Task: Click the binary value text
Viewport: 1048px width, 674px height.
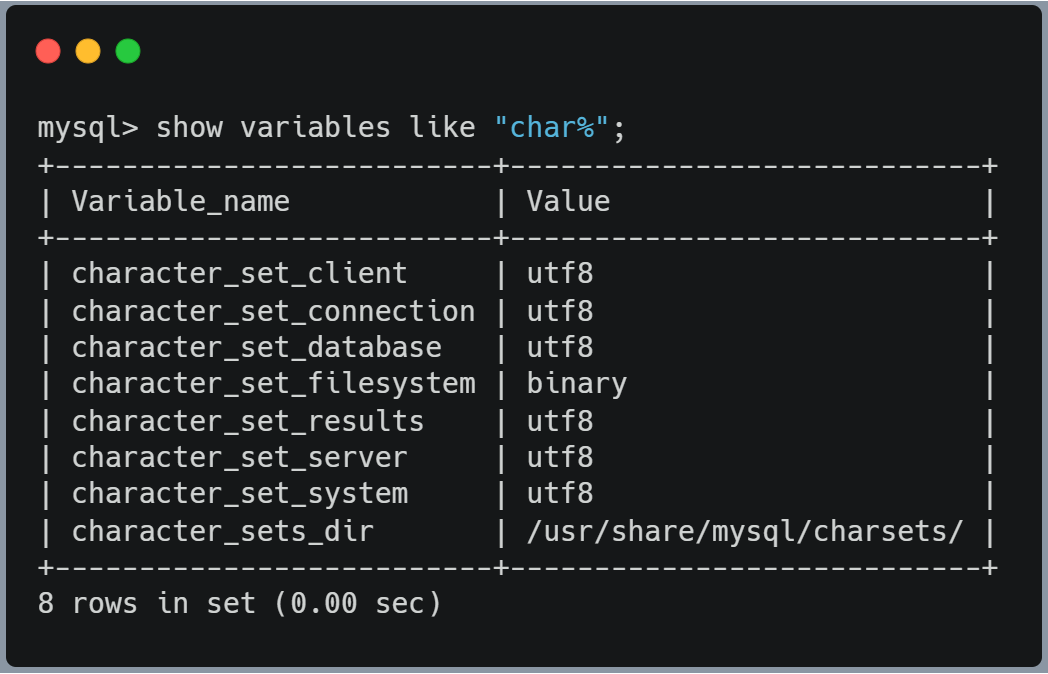Action: tap(577, 384)
